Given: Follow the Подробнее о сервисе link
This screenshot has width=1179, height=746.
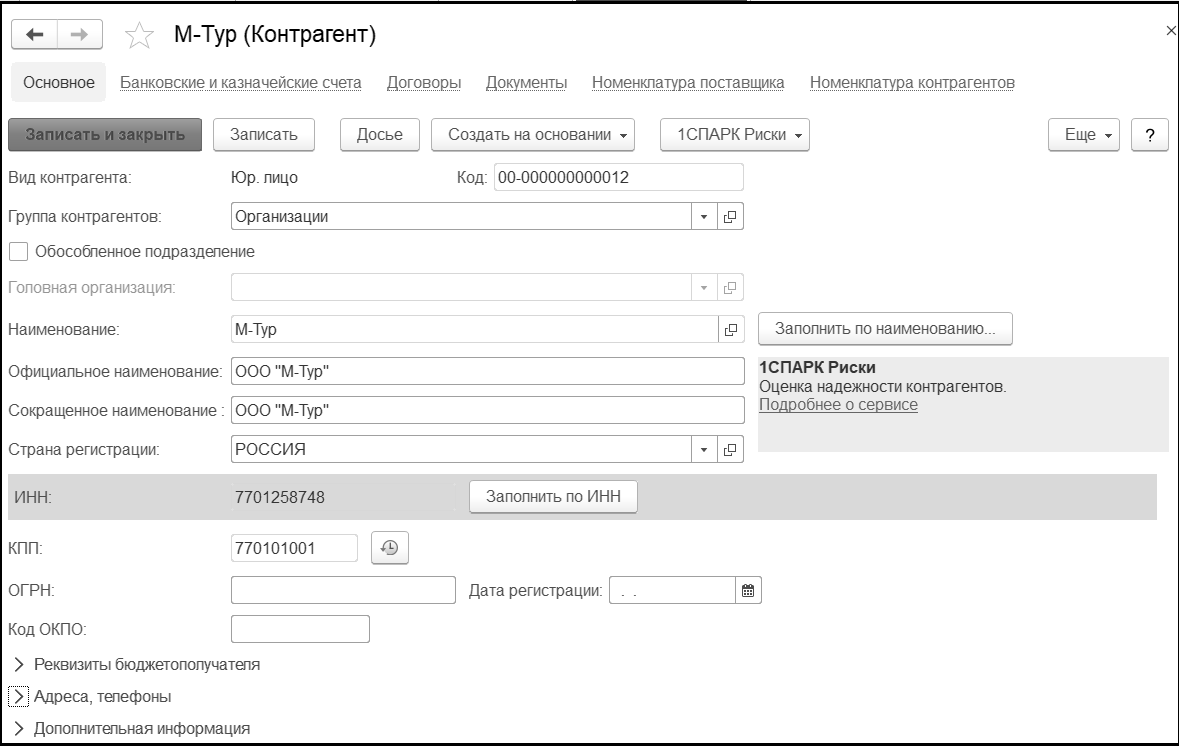Looking at the screenshot, I should tap(838, 405).
